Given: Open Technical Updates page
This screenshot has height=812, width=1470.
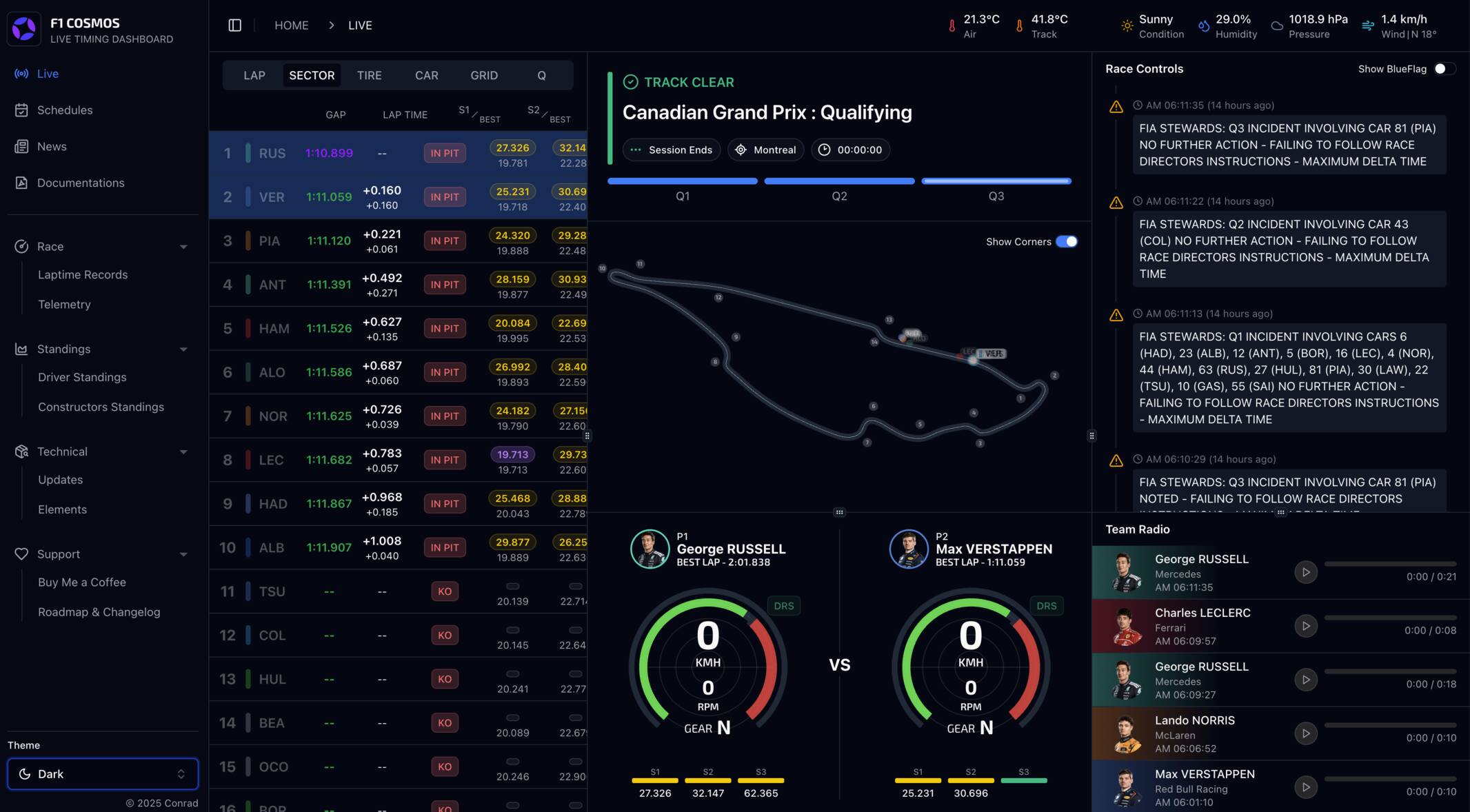Looking at the screenshot, I should pos(61,480).
